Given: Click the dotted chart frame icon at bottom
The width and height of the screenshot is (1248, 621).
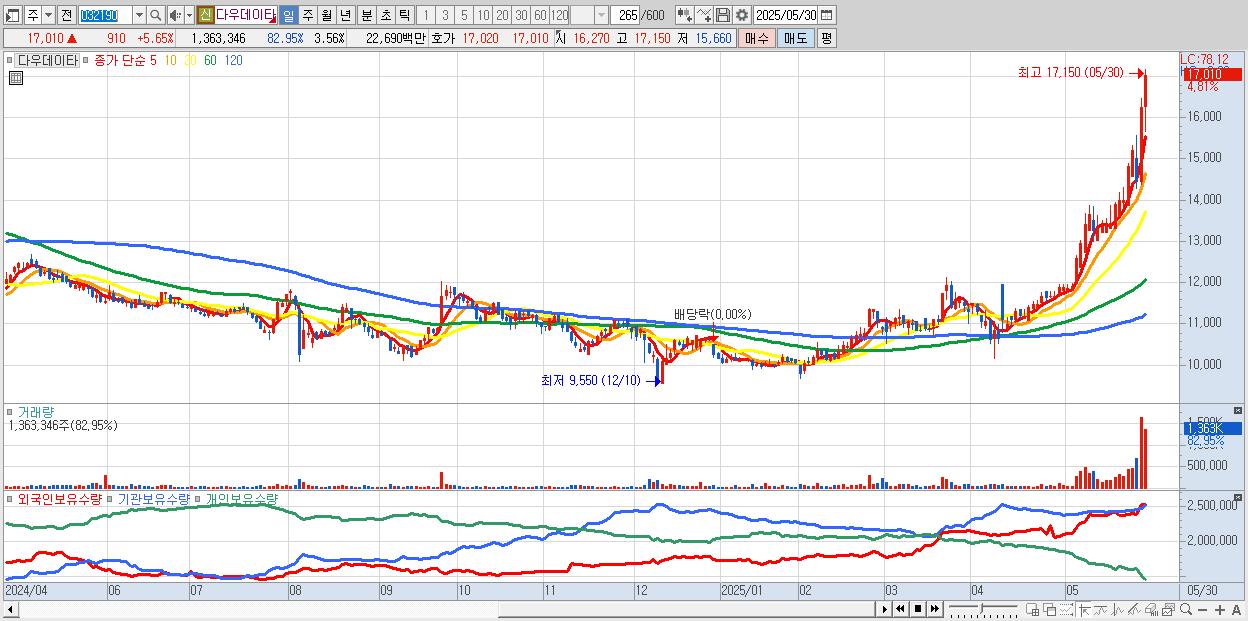Looking at the screenshot, I should 1066,609.
